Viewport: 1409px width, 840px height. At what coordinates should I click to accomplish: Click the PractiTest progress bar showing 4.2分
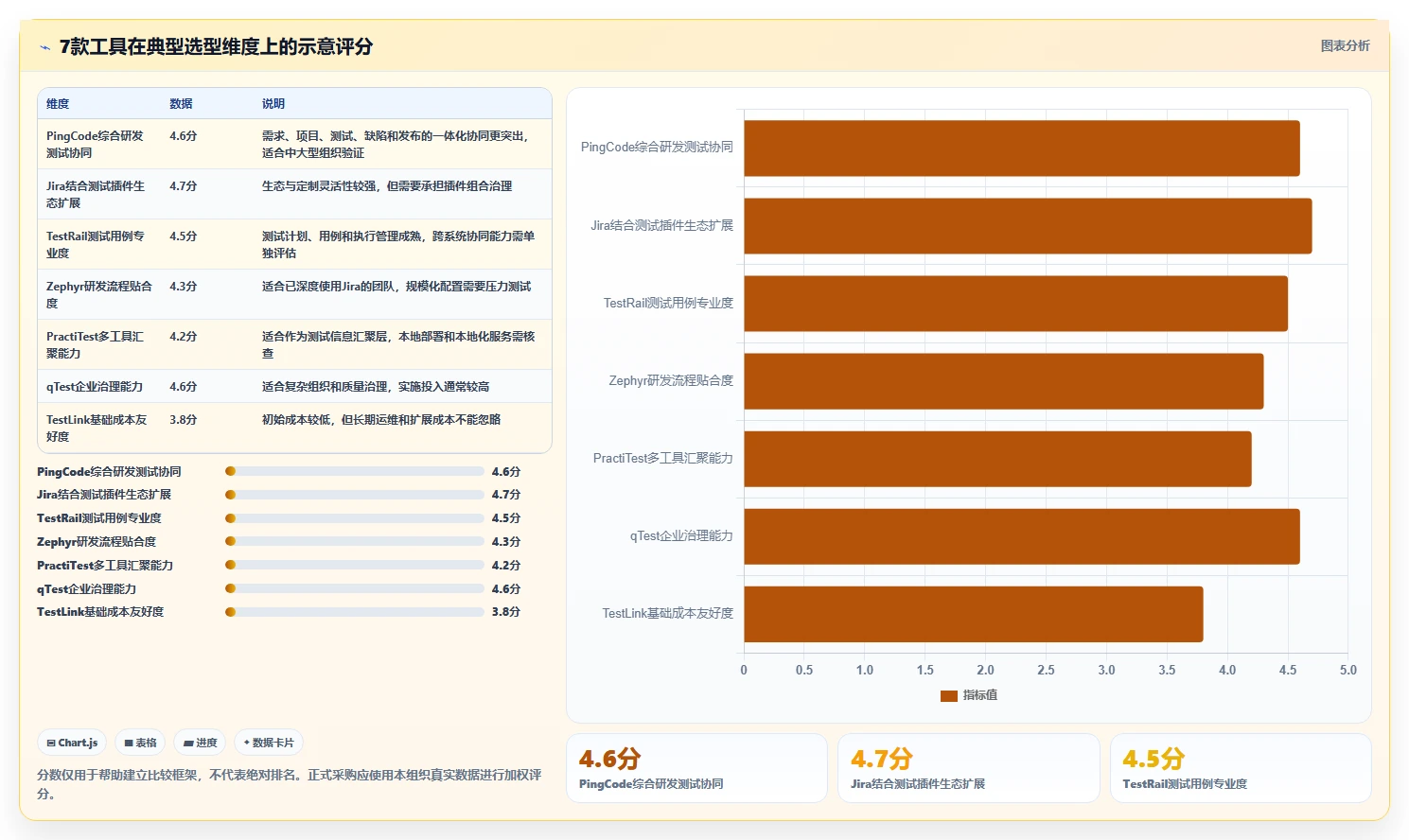tap(355, 565)
